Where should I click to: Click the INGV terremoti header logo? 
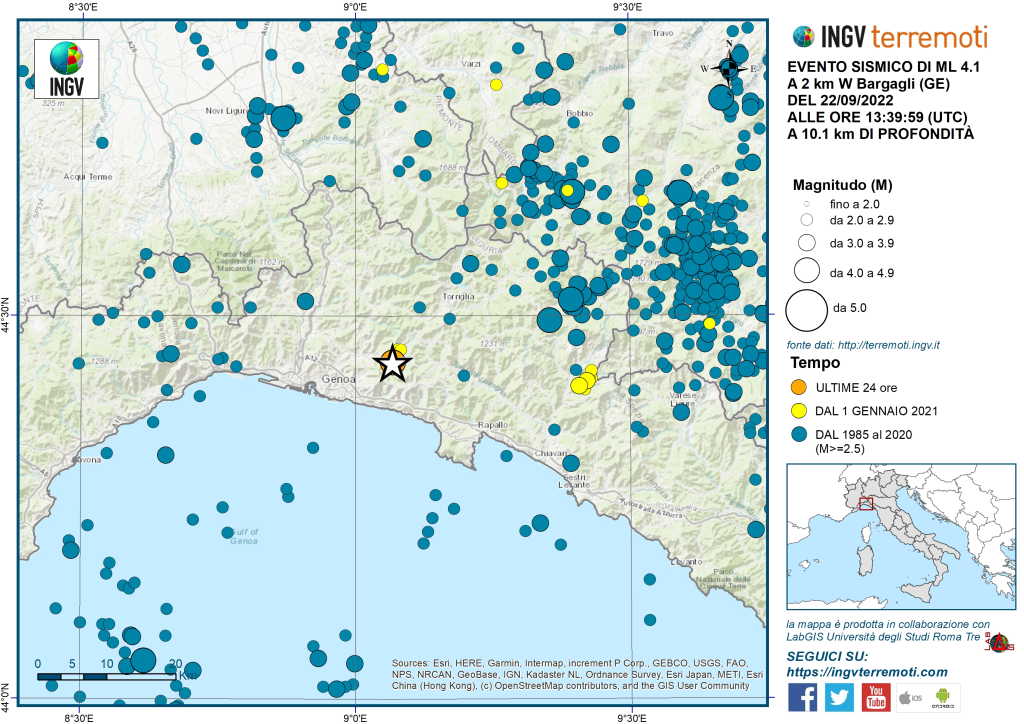[889, 37]
